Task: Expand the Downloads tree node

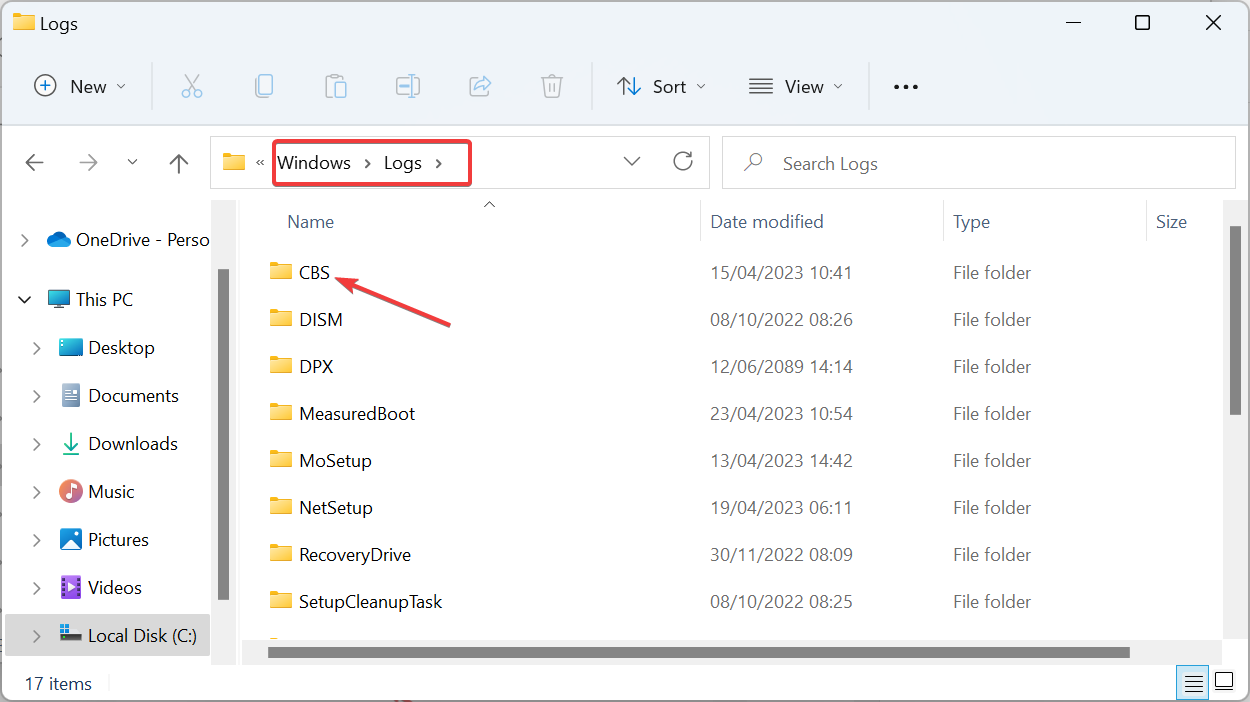Action: (37, 444)
